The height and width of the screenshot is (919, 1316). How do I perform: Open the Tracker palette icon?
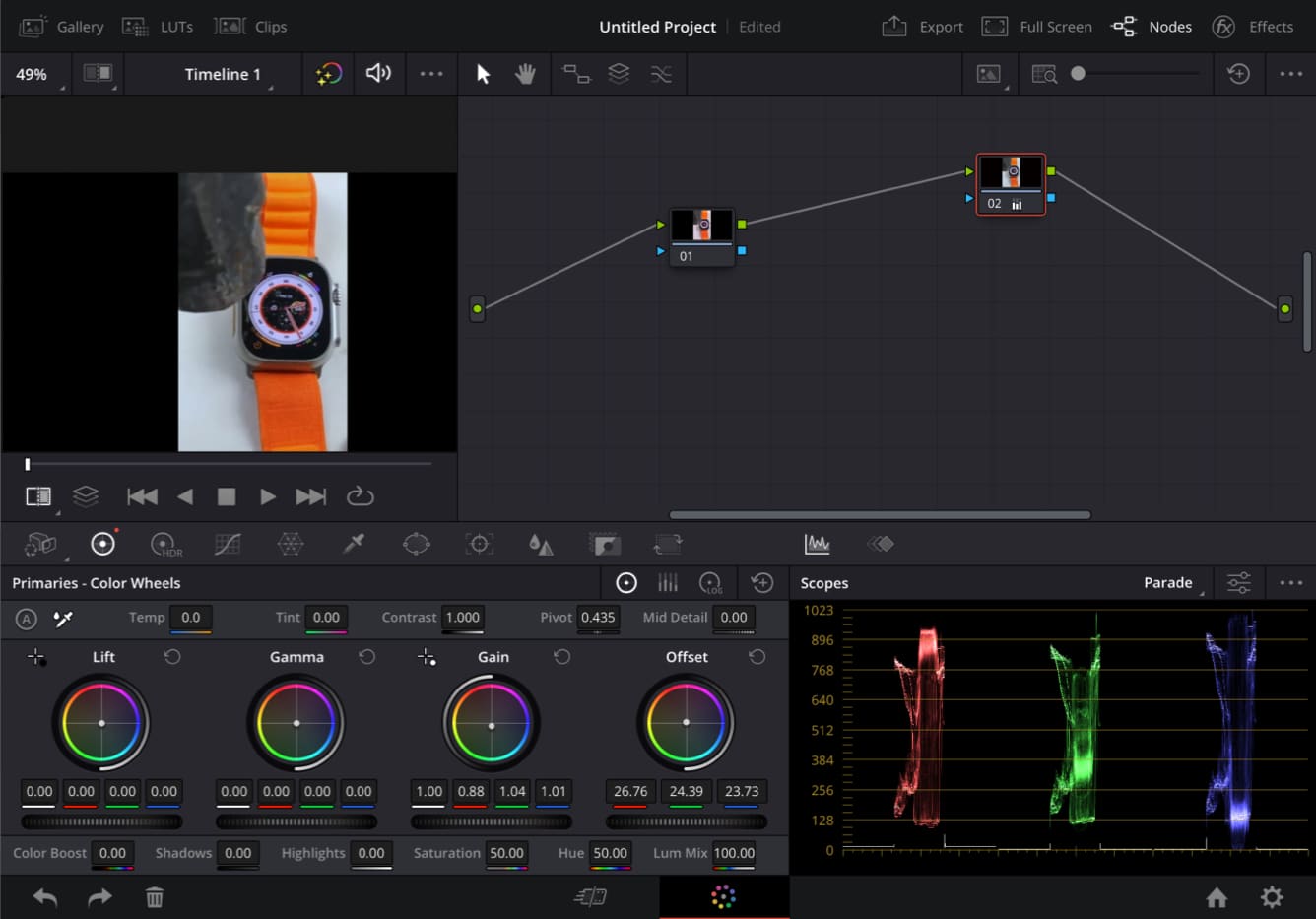coord(480,544)
